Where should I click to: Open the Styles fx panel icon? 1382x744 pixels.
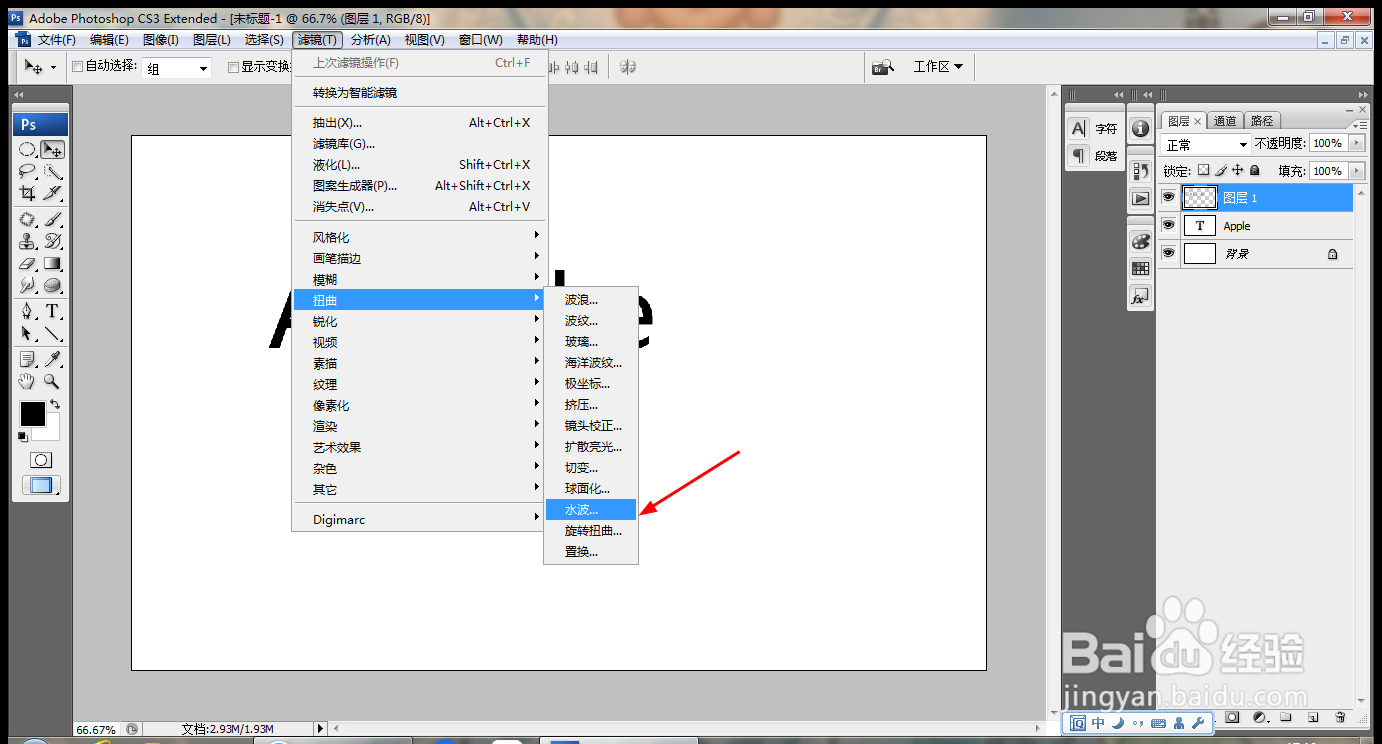(x=1140, y=297)
